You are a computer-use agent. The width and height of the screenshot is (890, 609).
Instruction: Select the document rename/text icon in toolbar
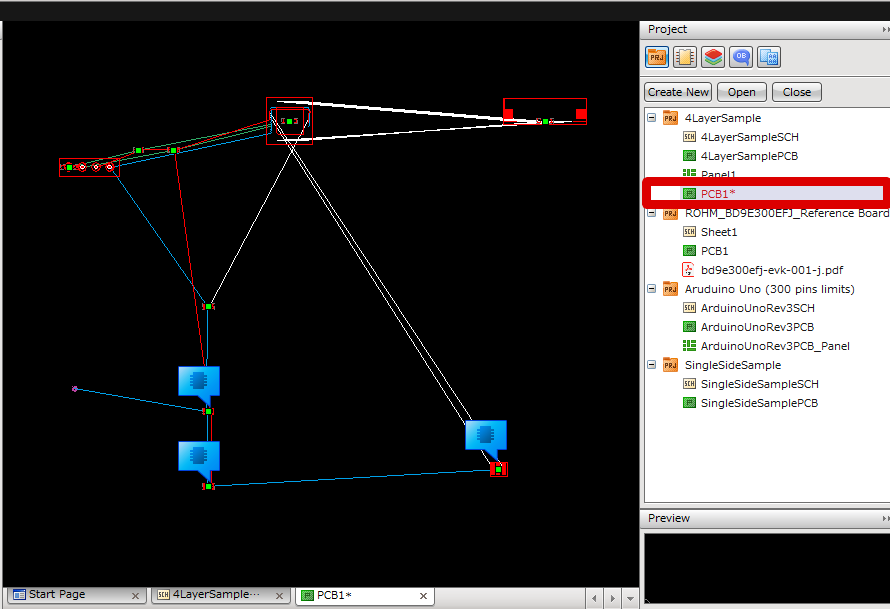pos(769,56)
